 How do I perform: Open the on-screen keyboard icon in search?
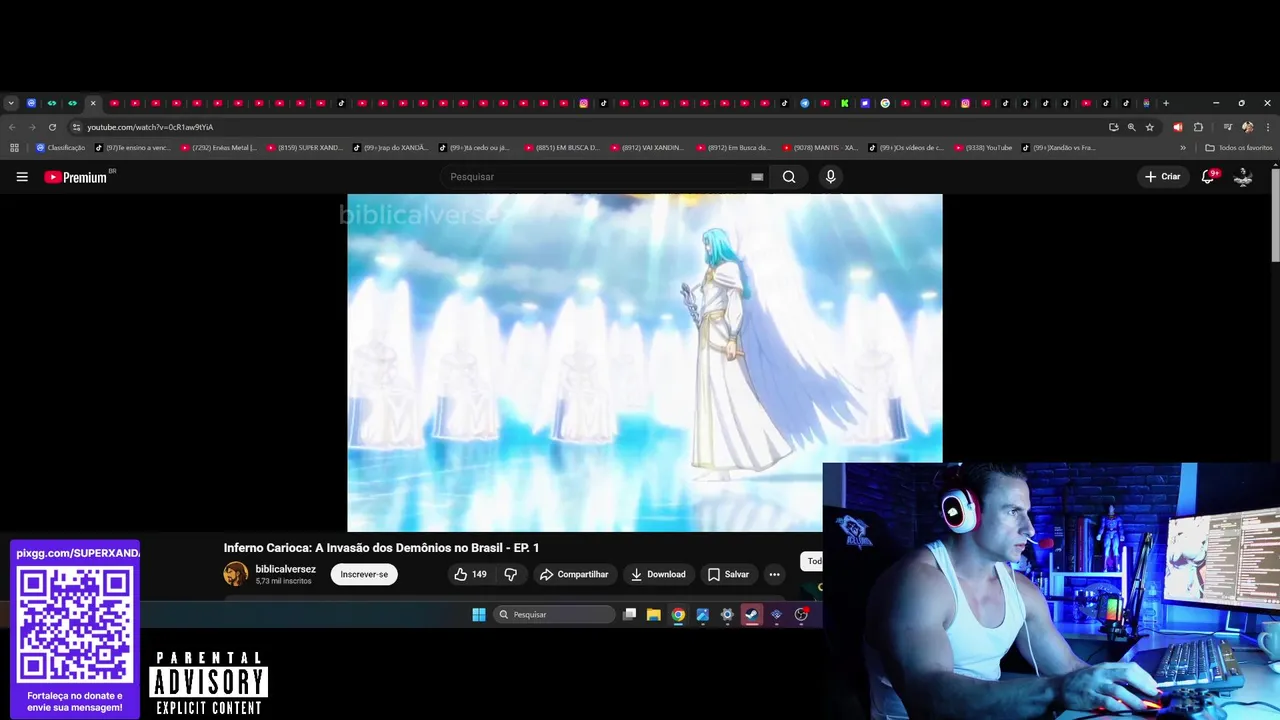click(757, 177)
